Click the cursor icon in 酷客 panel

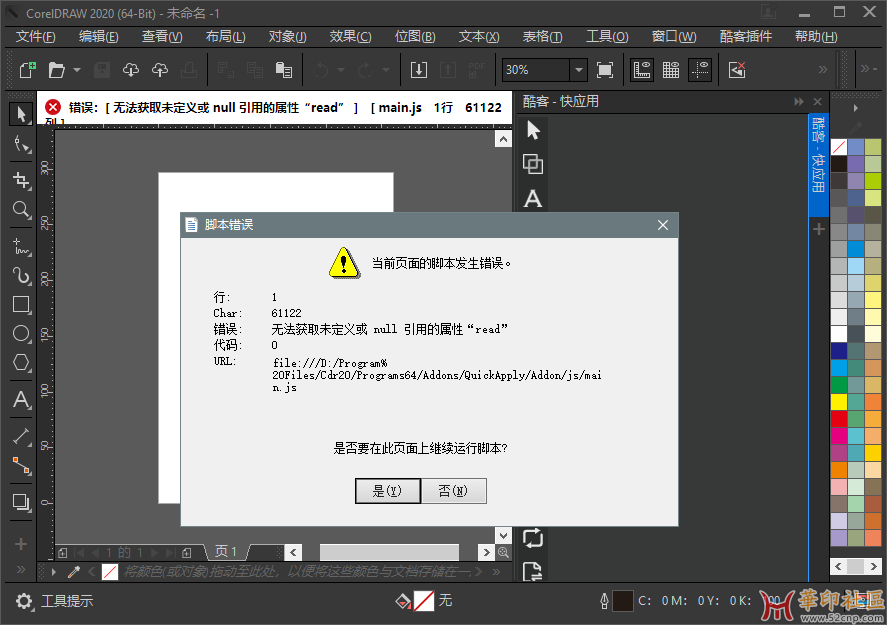533,131
